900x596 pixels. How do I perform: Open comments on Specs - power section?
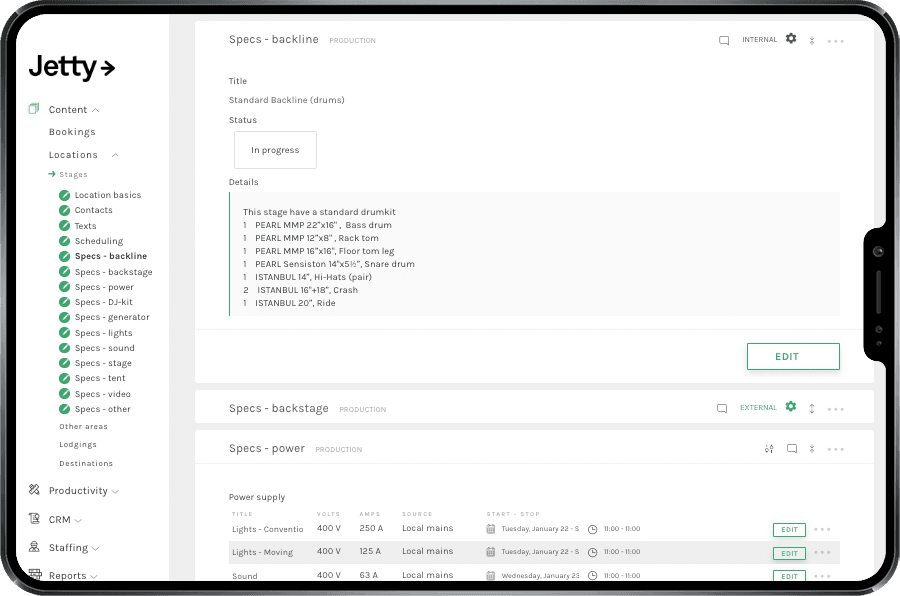pos(792,449)
